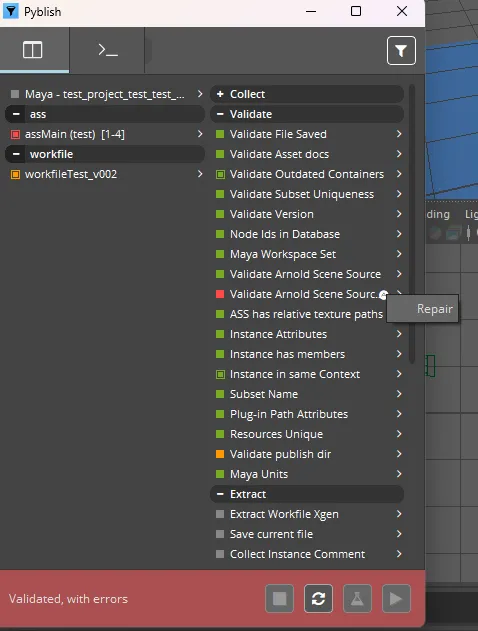Open the overview columns tab
The image size is (478, 631).
(33, 50)
